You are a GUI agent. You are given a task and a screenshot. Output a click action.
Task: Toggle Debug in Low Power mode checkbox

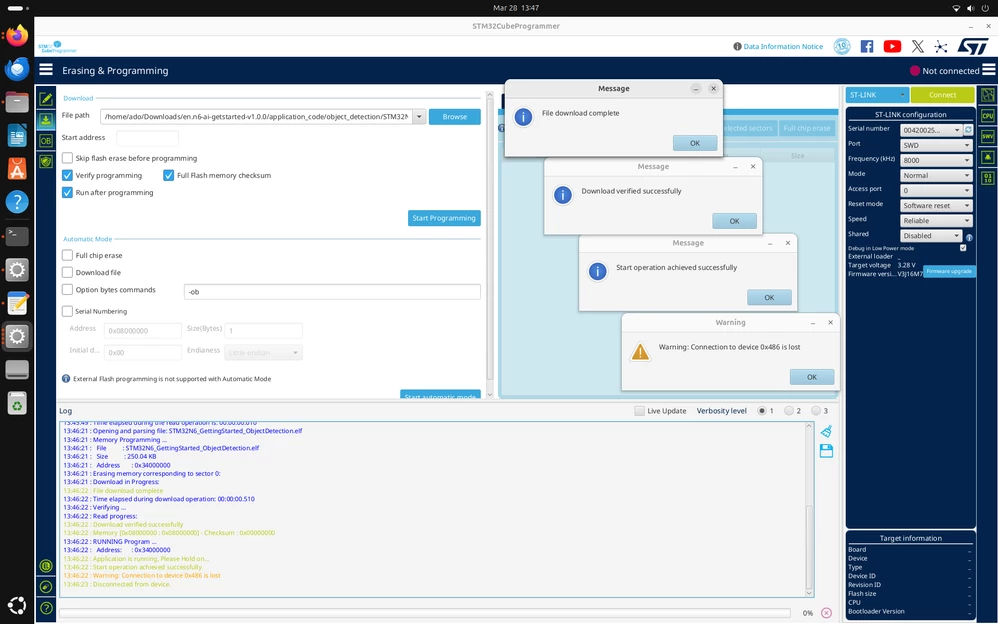[963, 248]
